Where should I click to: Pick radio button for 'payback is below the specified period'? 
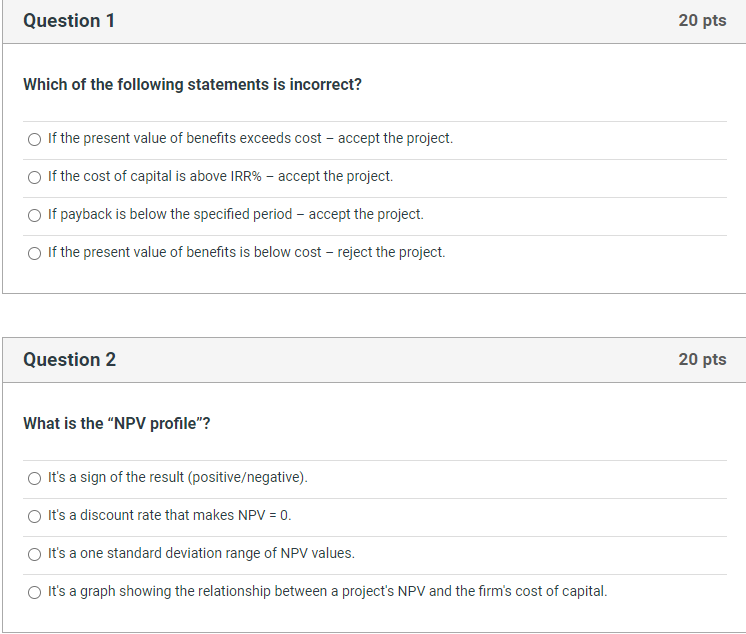35,215
